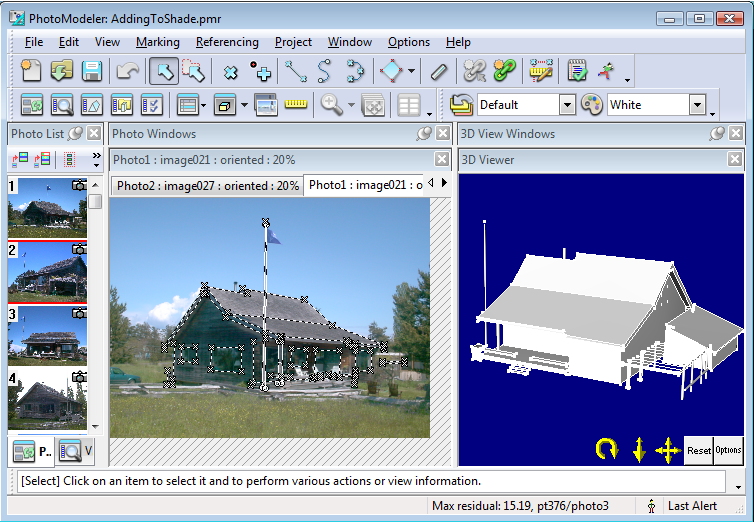Select the Mark Points tool
This screenshot has height=522, width=754.
pyautogui.click(x=261, y=71)
